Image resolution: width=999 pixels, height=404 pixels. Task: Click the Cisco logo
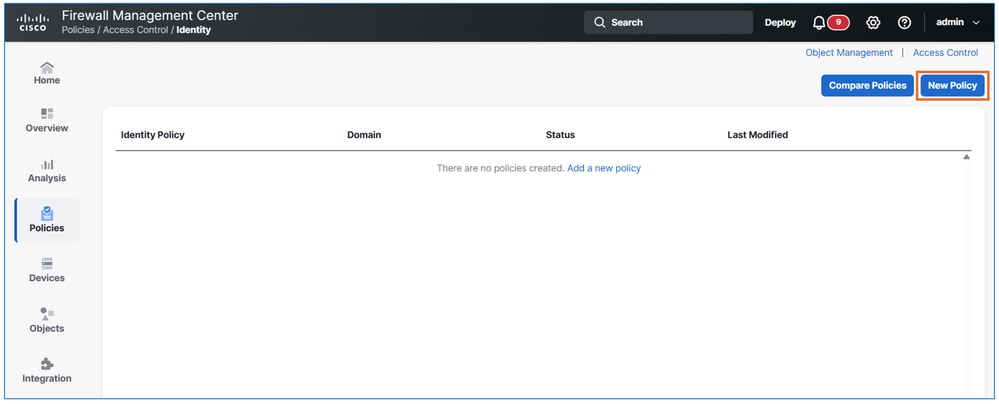click(31, 22)
